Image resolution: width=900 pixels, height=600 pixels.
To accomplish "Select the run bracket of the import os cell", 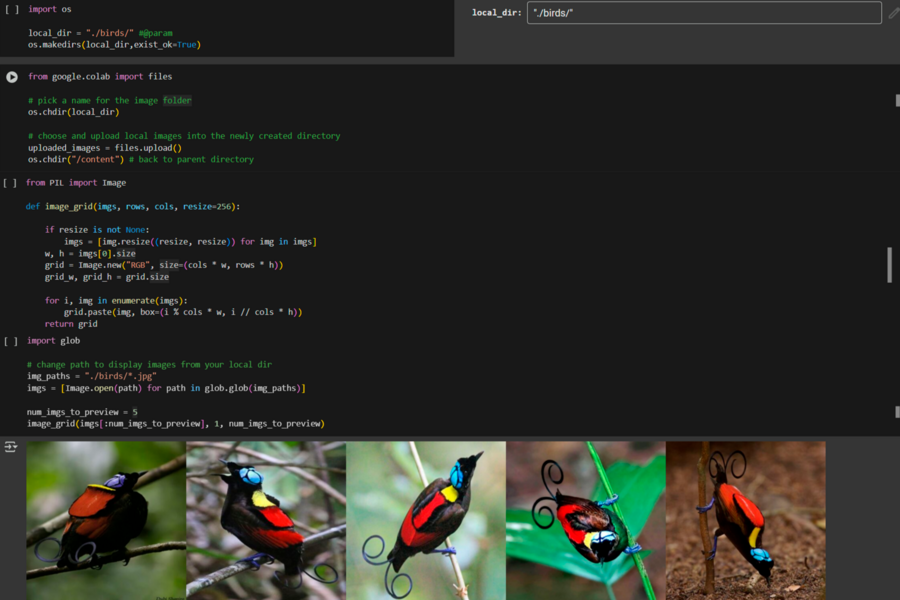I will 11,9.
